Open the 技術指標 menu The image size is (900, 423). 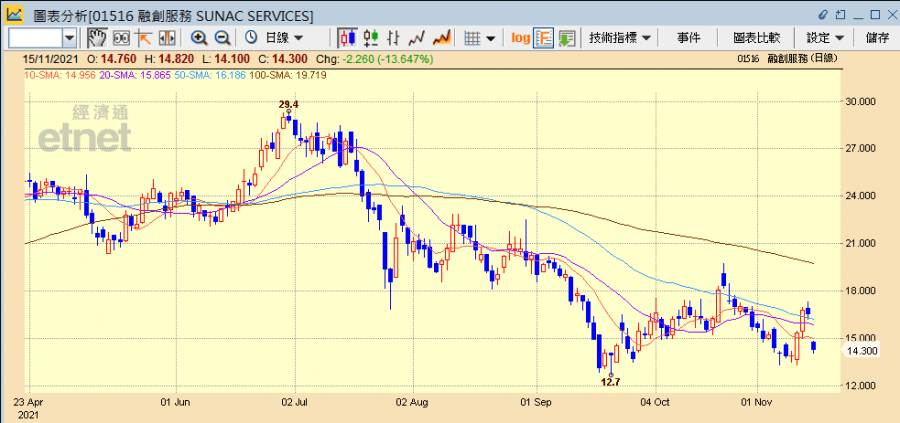click(x=620, y=37)
